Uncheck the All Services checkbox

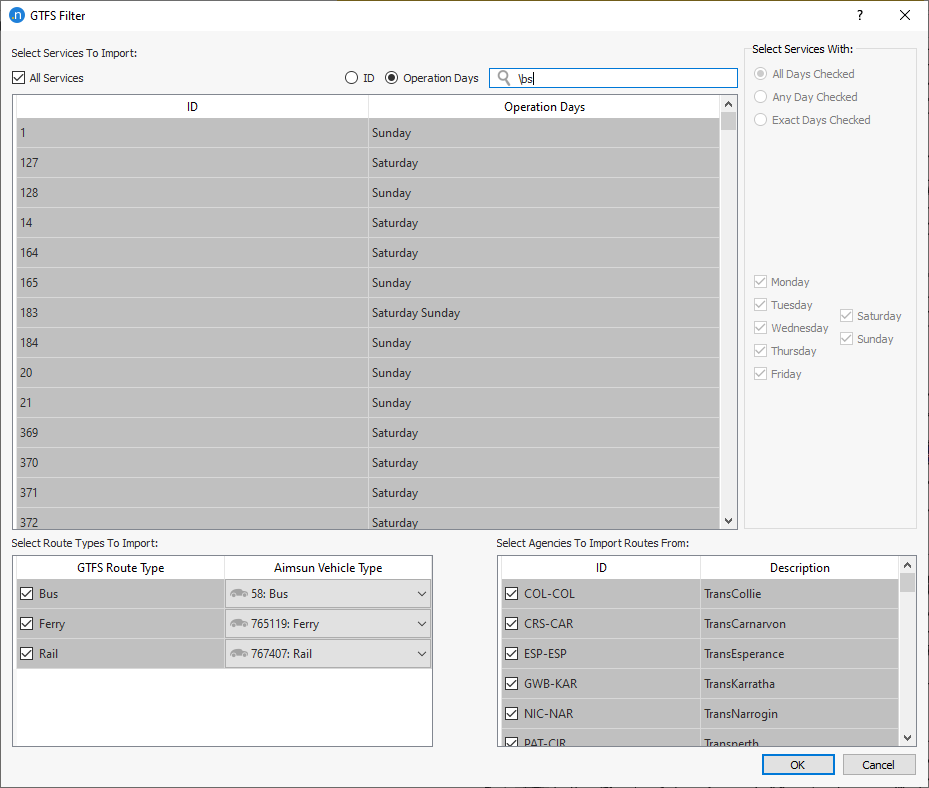coord(17,77)
